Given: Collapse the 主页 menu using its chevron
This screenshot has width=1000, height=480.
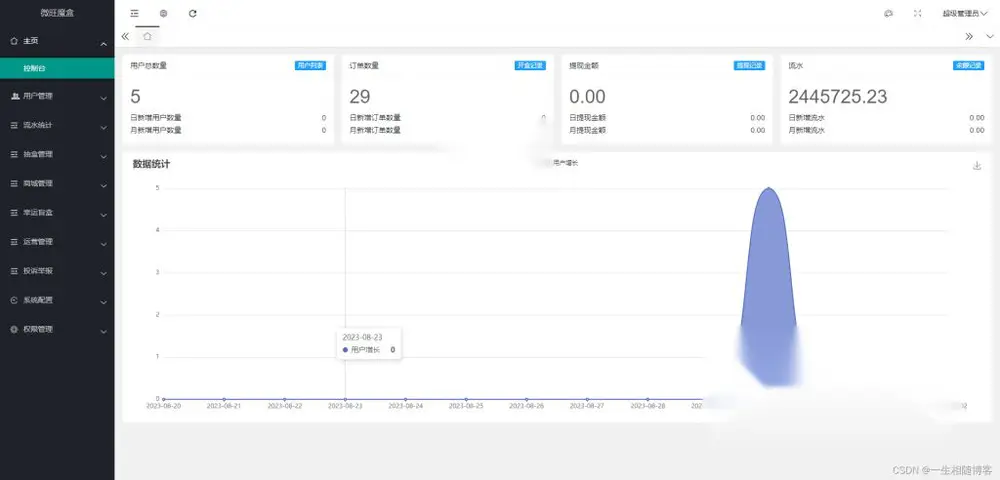Looking at the screenshot, I should 103,43.
